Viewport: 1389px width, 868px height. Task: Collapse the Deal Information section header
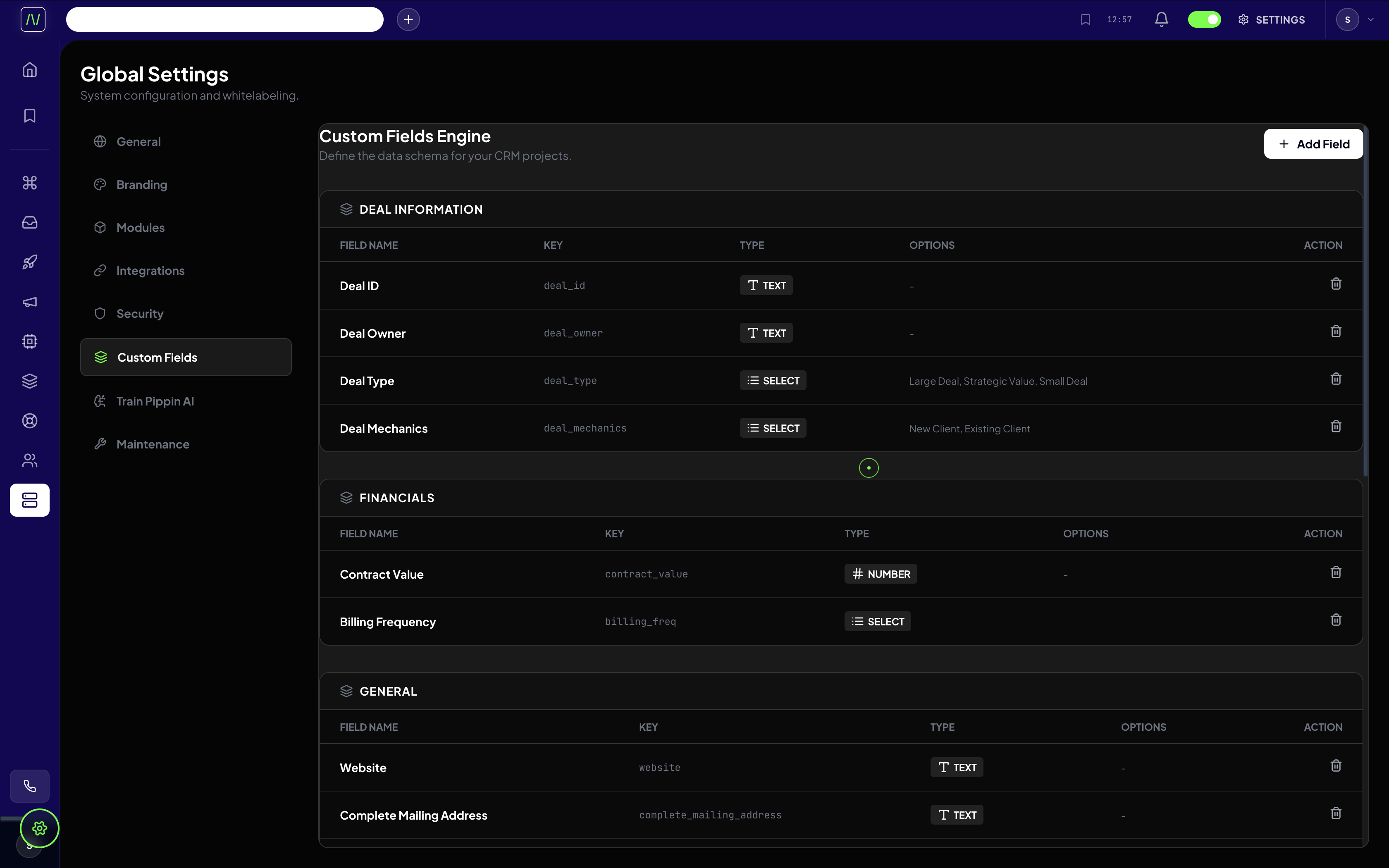[x=421, y=210]
